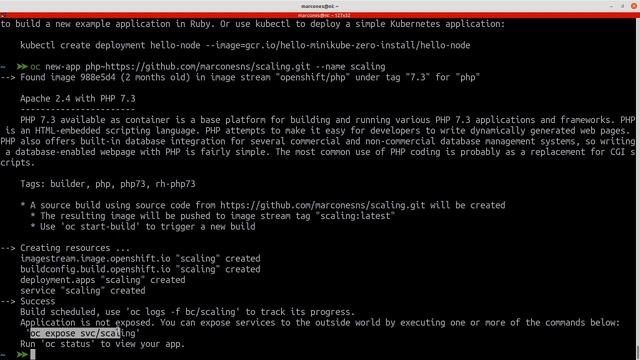640x360 pixels.
Task: Click 'to build a new example application' line
Action: click(253, 24)
